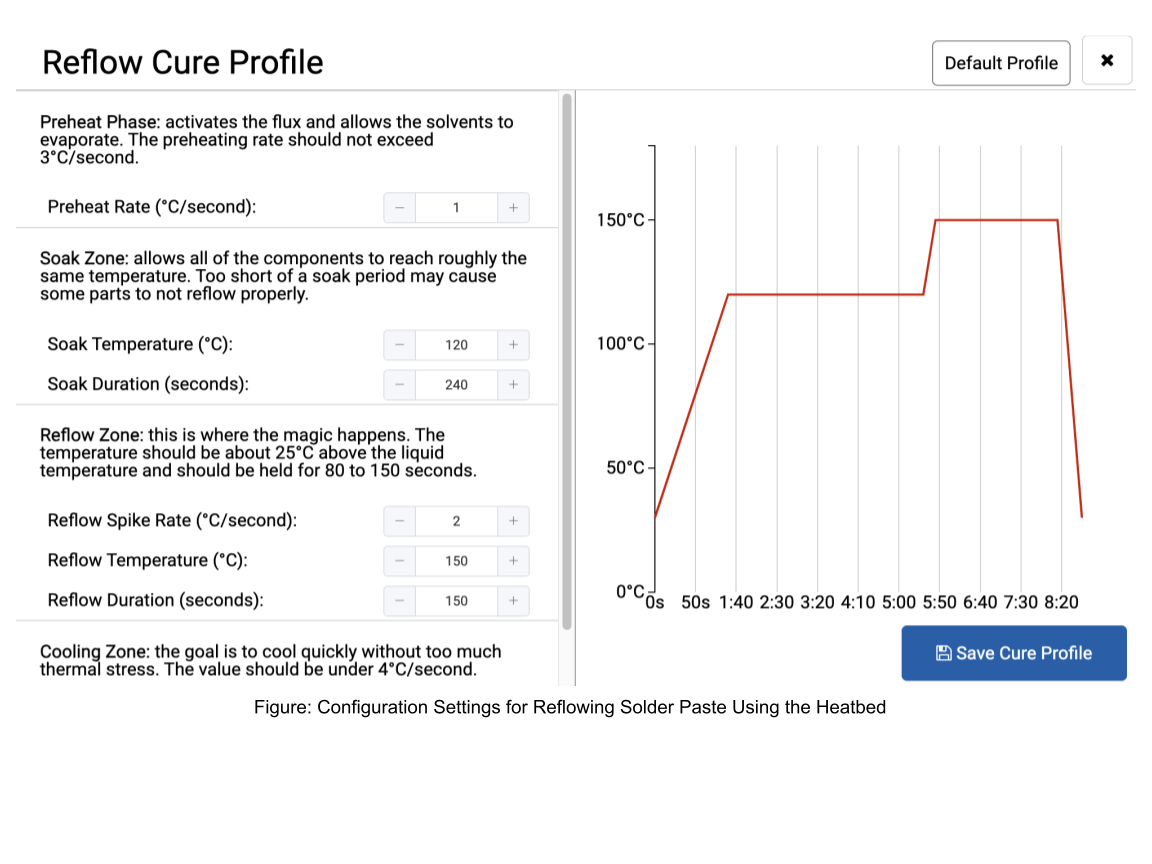
Task: Increase the Reflow Duration value
Action: [513, 601]
